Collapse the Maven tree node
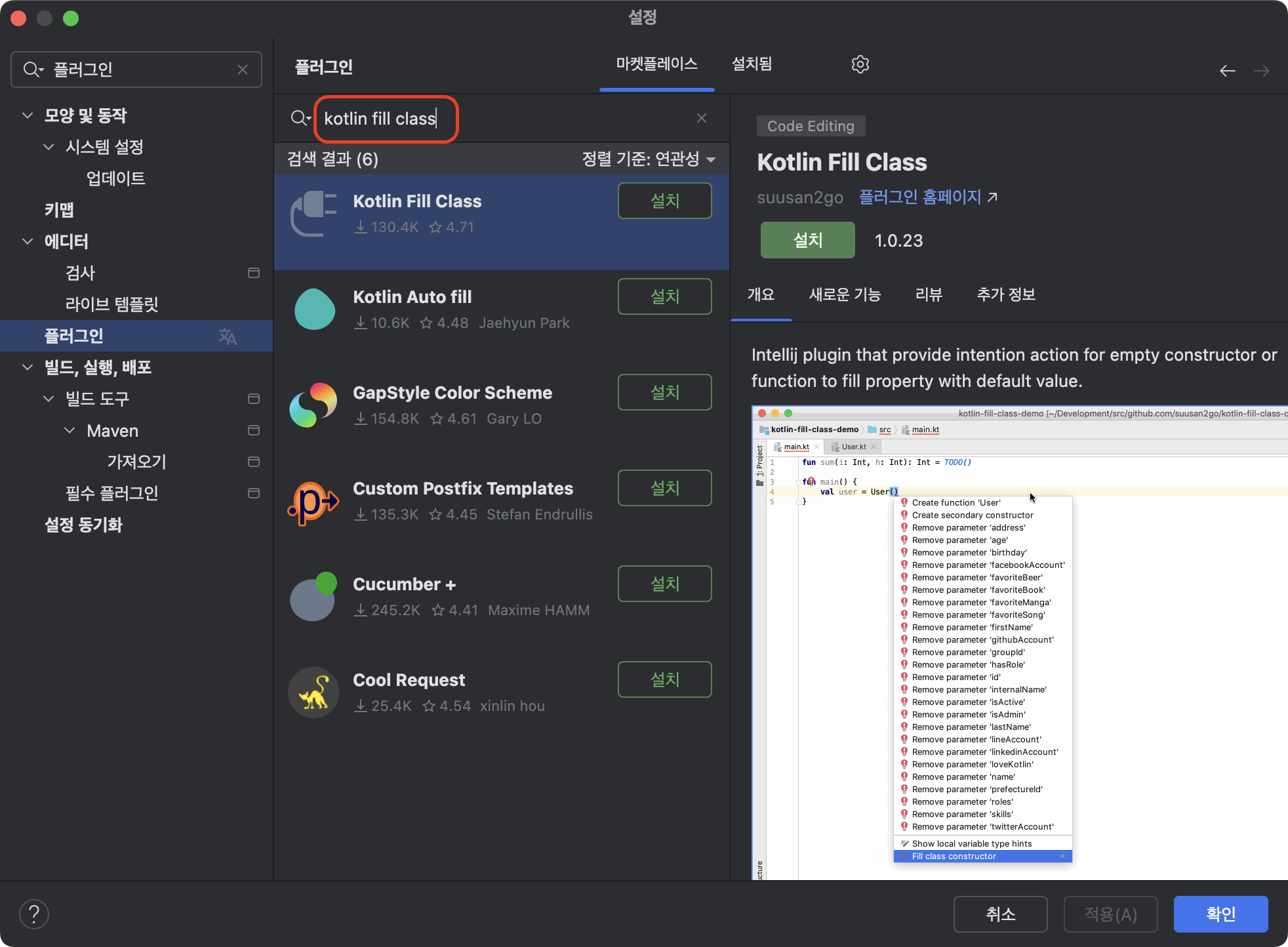This screenshot has width=1288, height=947. click(x=70, y=430)
